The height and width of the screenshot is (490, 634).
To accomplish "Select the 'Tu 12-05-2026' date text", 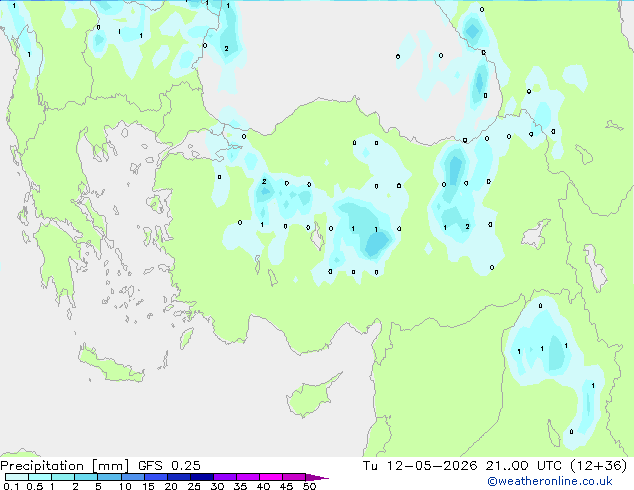I will point(420,466).
